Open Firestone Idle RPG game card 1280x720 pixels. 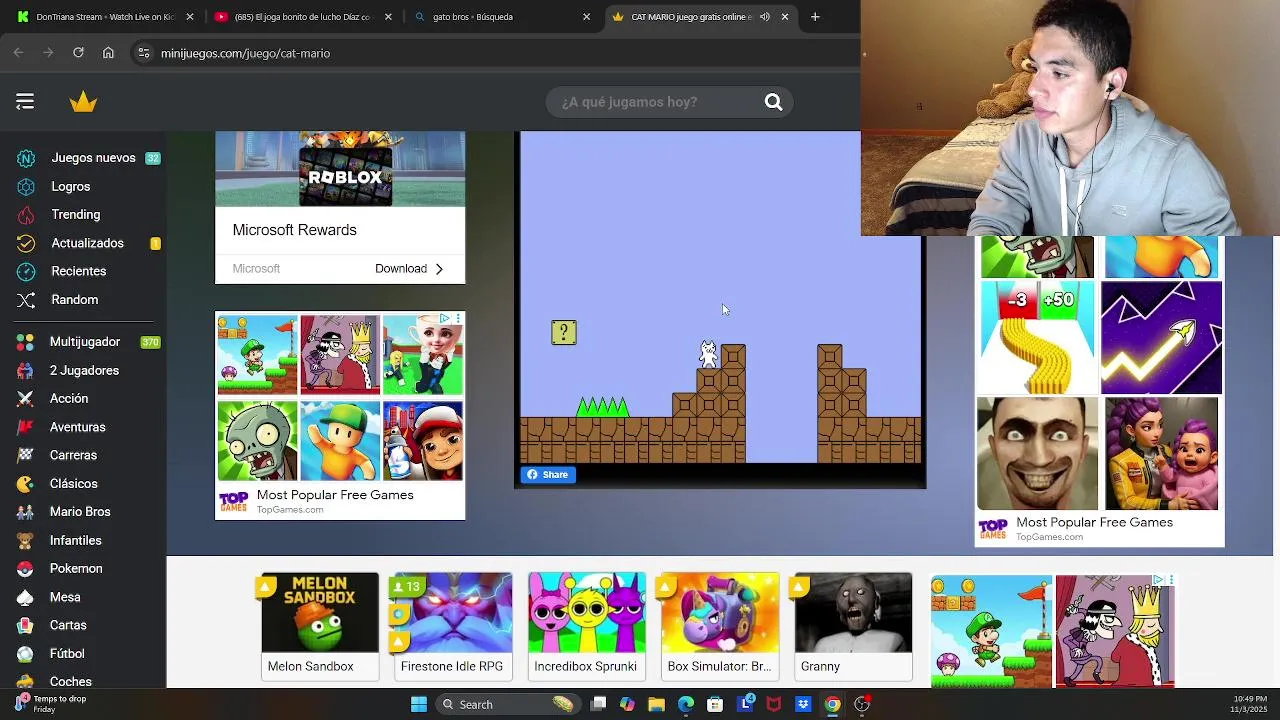452,626
